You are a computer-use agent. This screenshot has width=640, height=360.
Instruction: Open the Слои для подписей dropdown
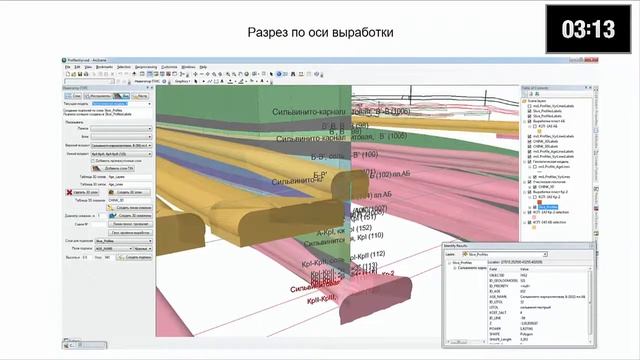(124, 241)
